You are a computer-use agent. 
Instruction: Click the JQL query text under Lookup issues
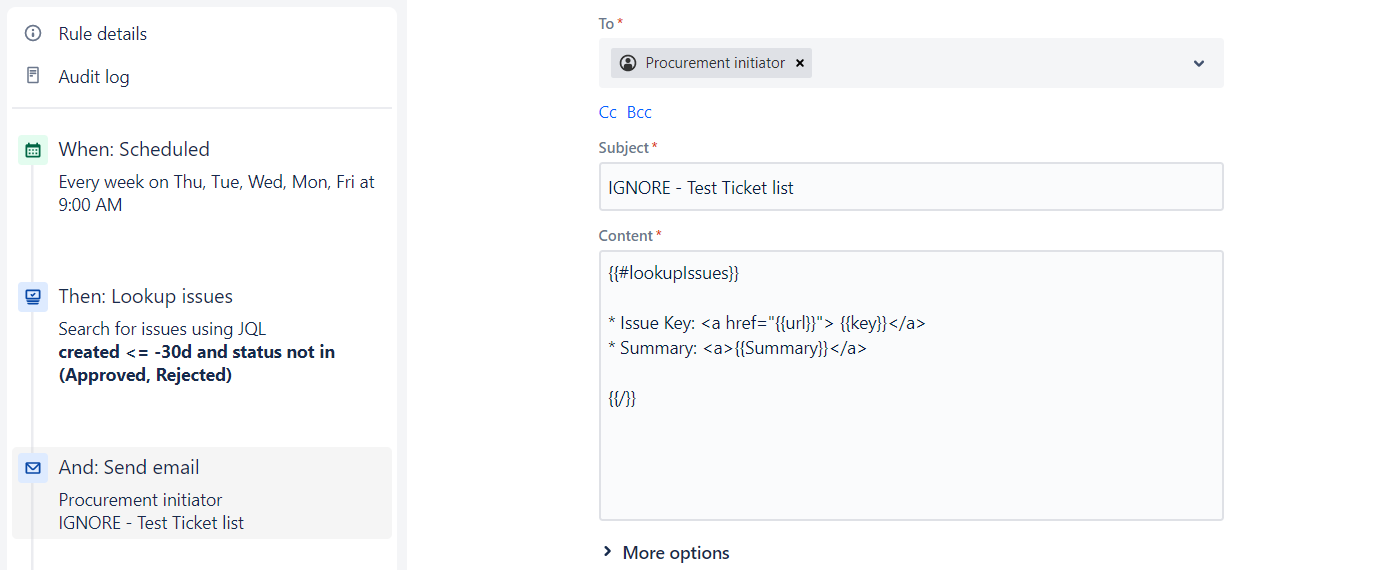click(197, 364)
